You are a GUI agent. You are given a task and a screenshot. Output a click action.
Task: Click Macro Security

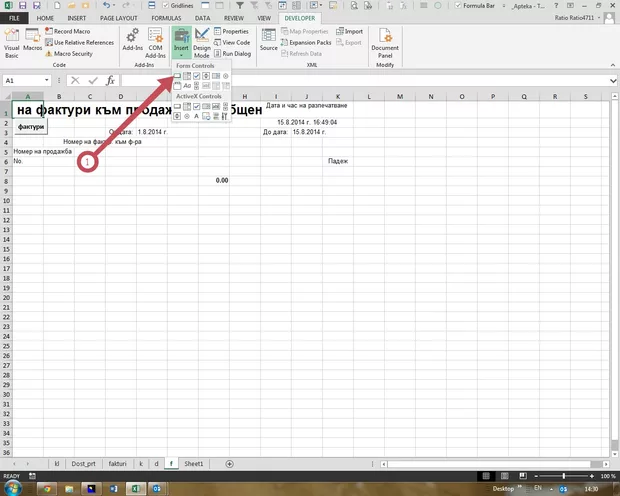coord(74,53)
